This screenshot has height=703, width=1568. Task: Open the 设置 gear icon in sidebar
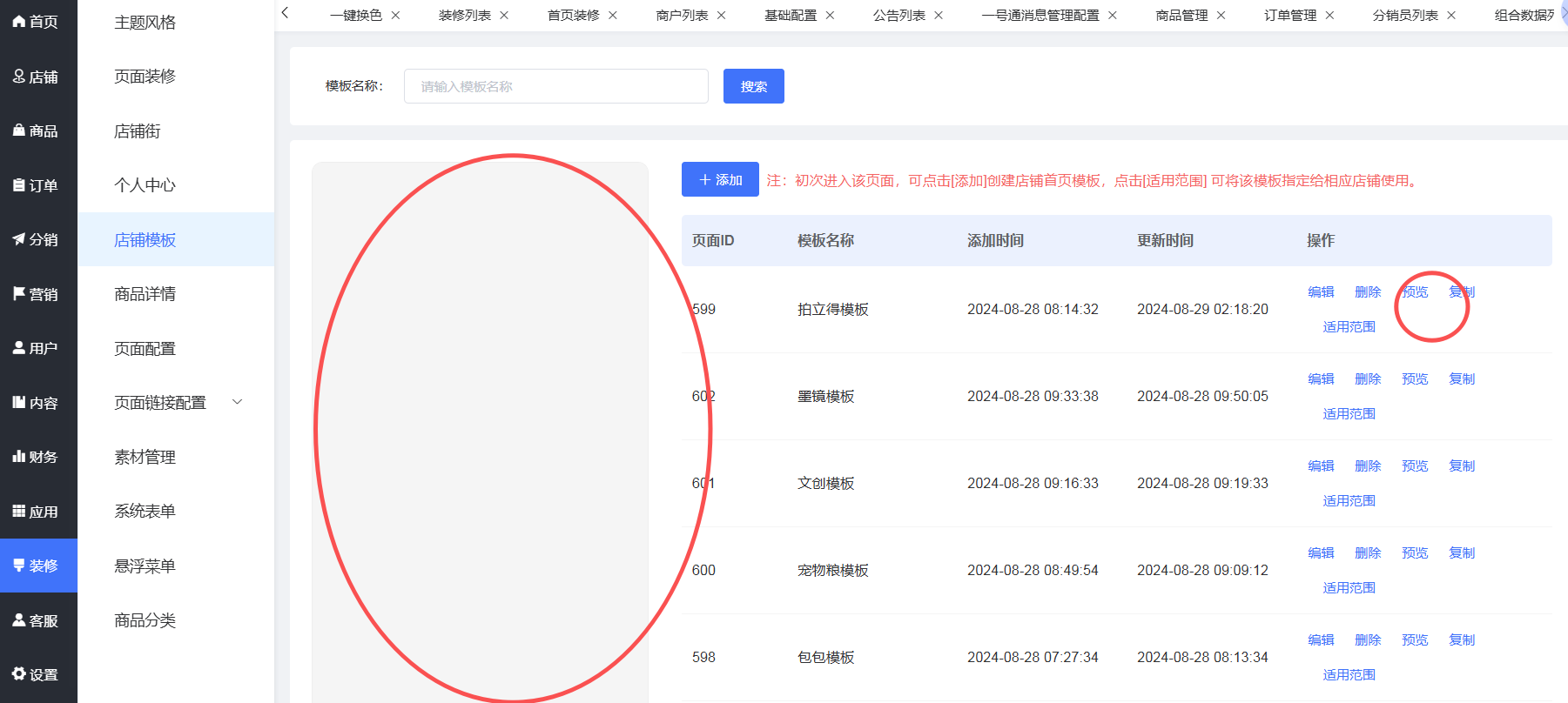(x=19, y=674)
